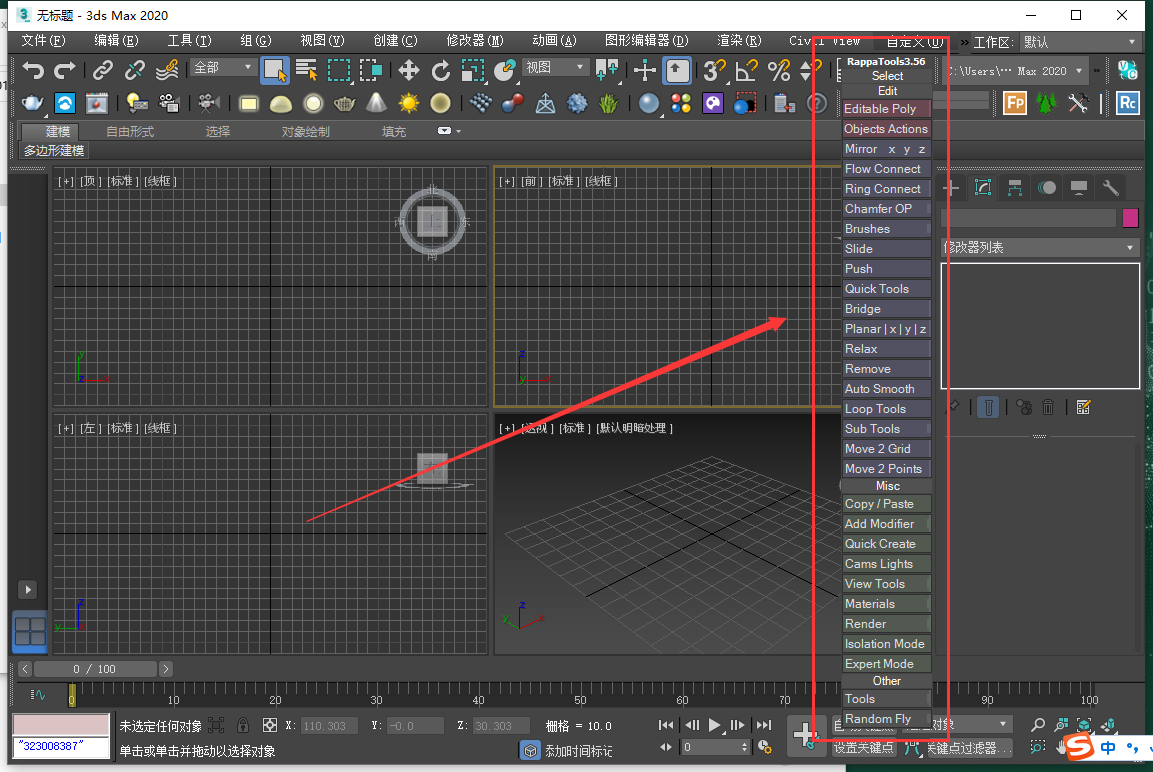The width and height of the screenshot is (1153, 772).
Task: Toggle the selection lock padlock
Action: coord(243,726)
